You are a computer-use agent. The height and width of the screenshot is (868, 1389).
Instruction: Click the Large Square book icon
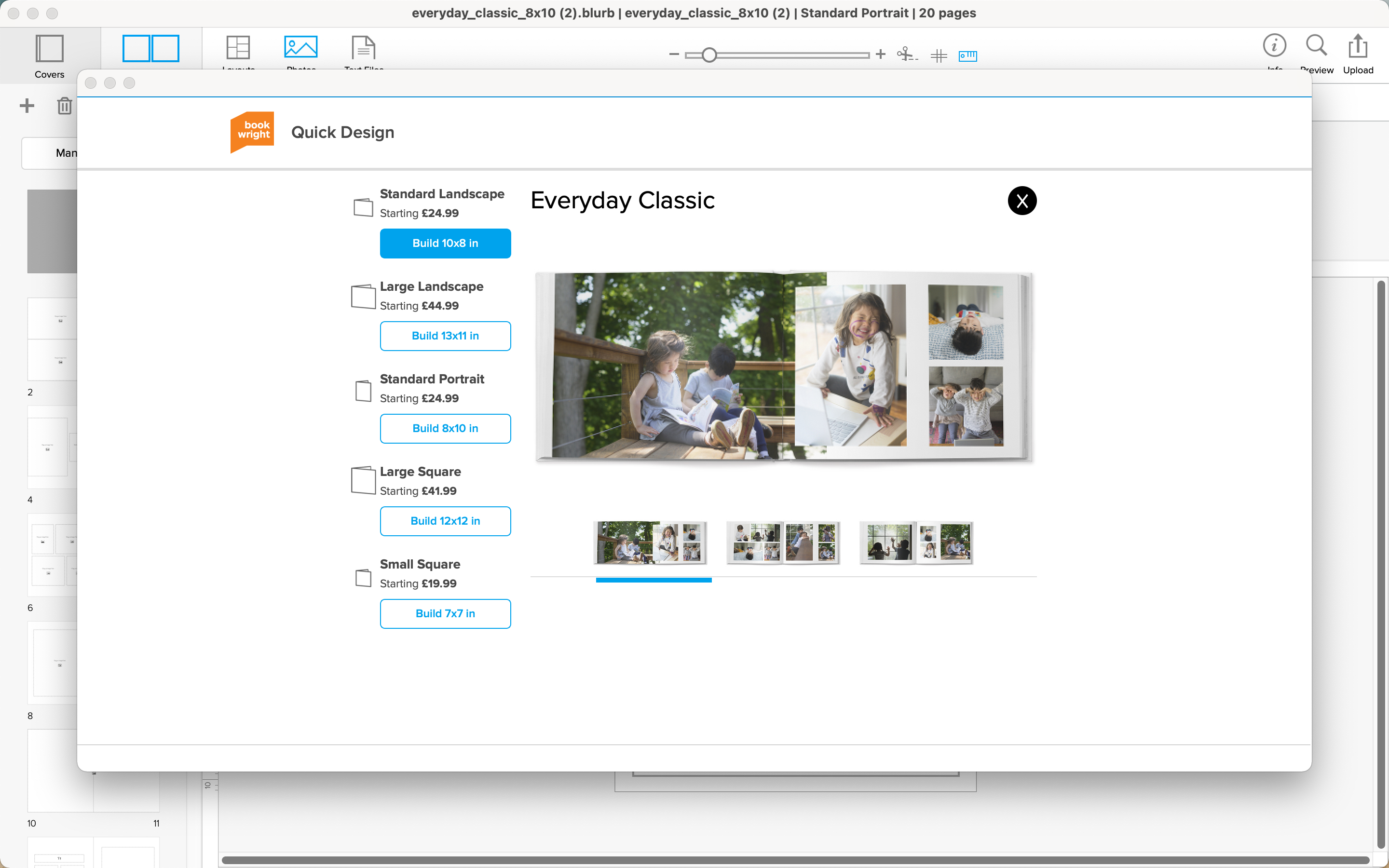coord(363,480)
